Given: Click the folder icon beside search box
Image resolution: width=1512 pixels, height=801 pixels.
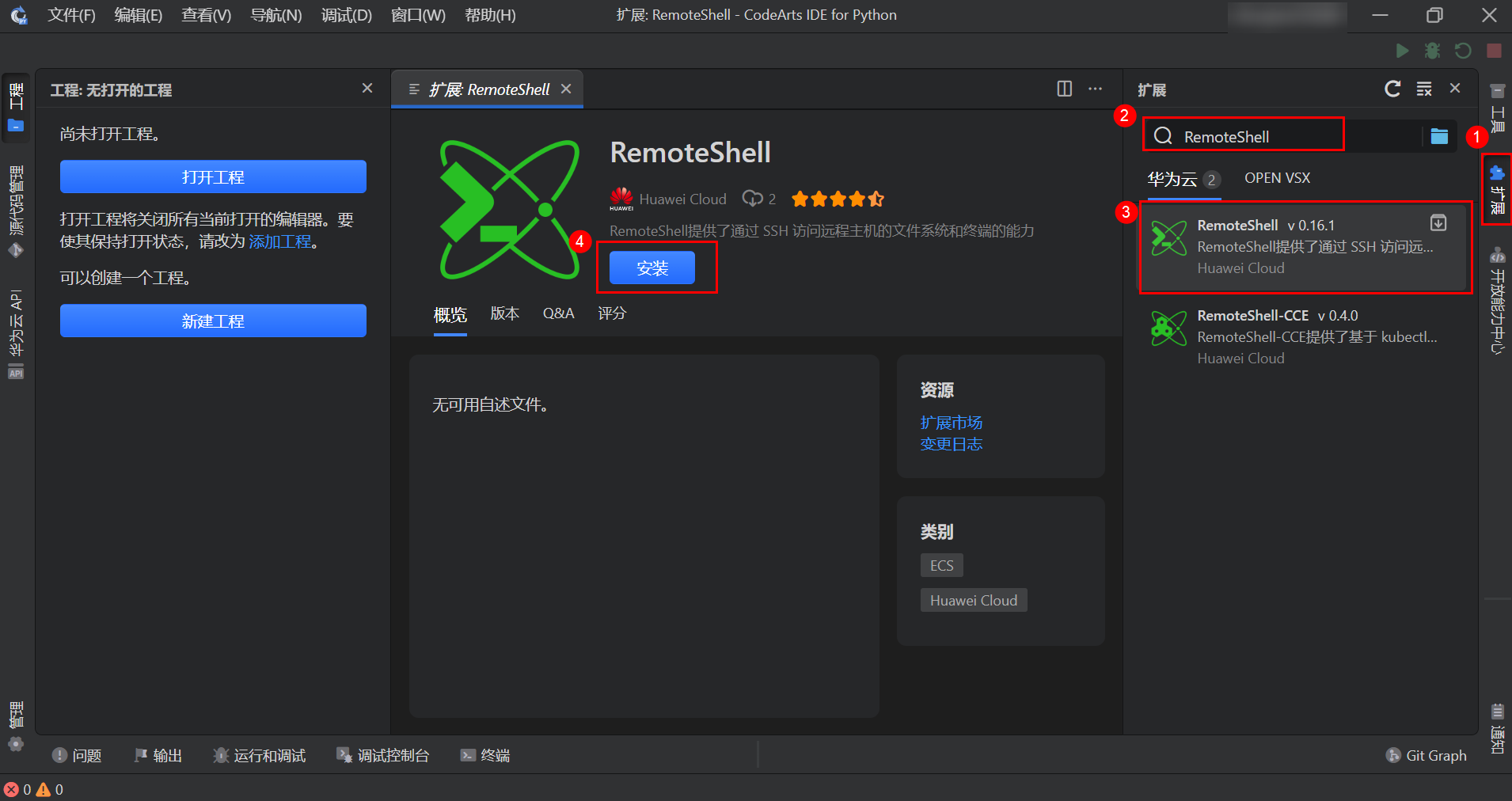Looking at the screenshot, I should coord(1439,136).
